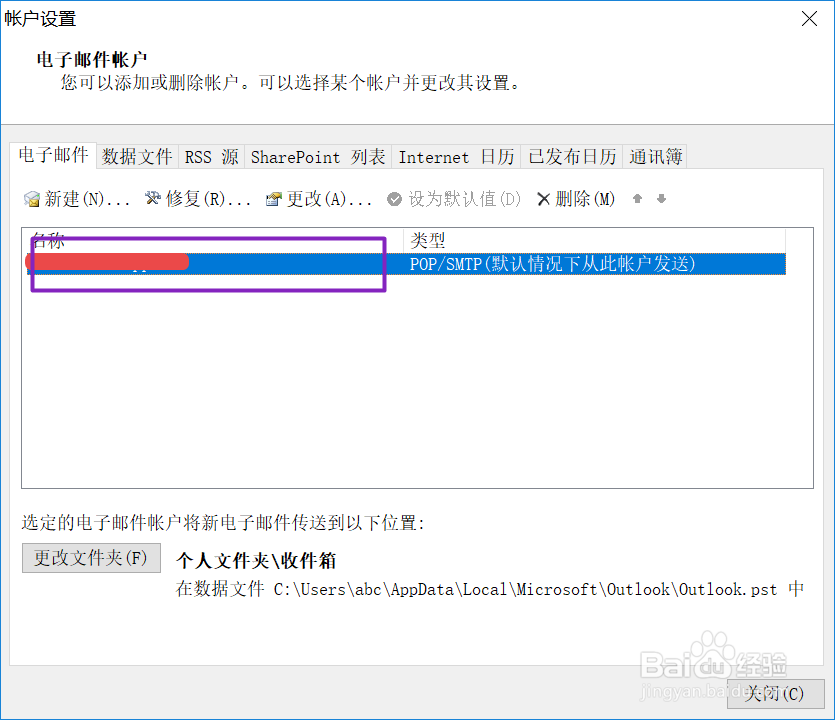Click the Change account icon

click(274, 199)
